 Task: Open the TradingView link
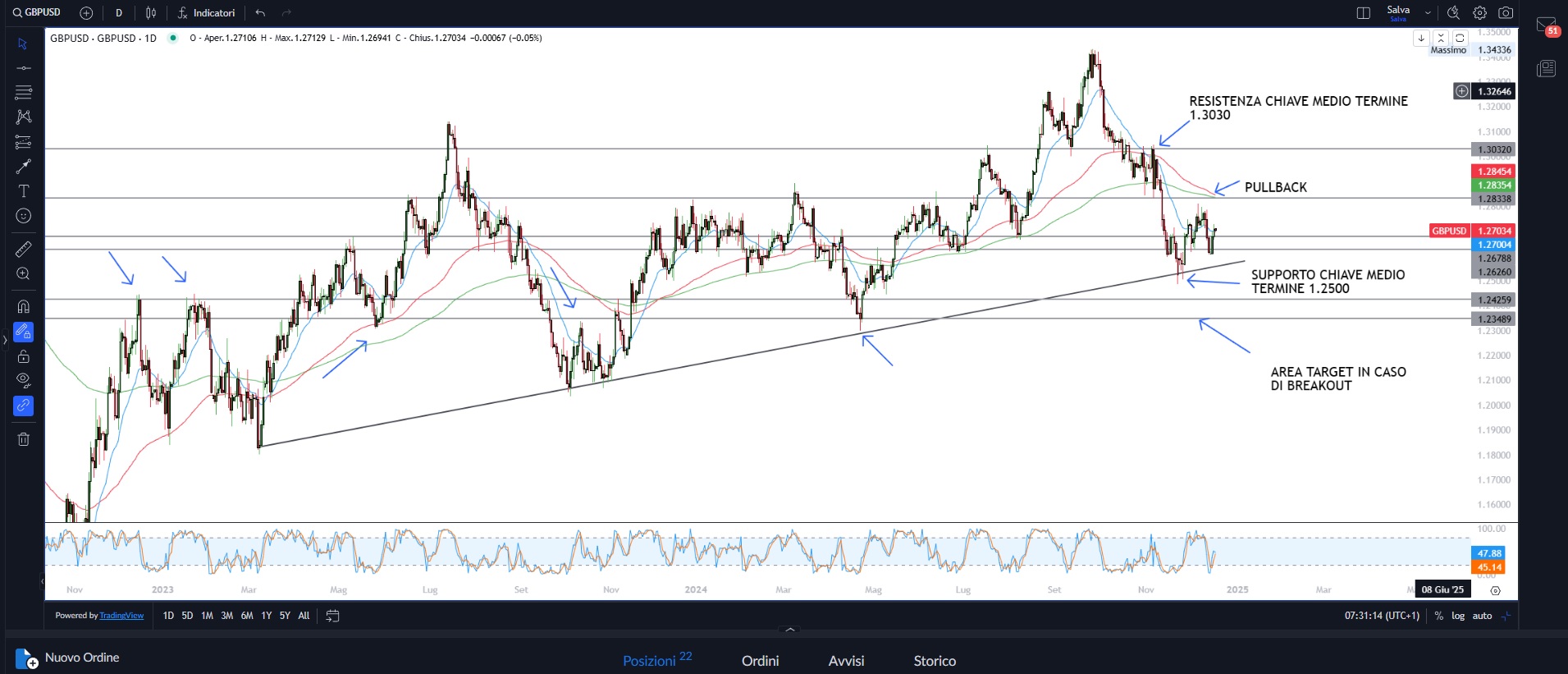click(x=121, y=616)
